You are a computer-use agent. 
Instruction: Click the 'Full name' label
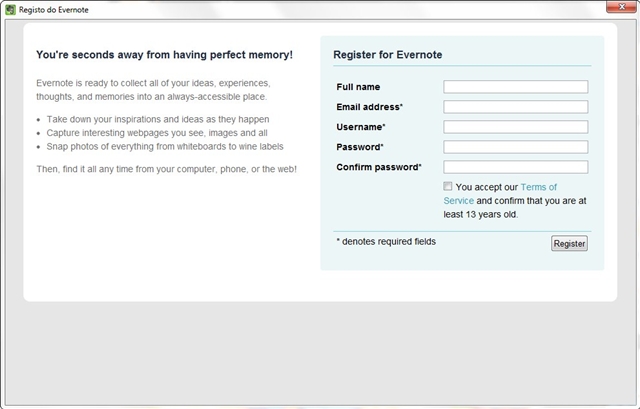pyautogui.click(x=358, y=87)
